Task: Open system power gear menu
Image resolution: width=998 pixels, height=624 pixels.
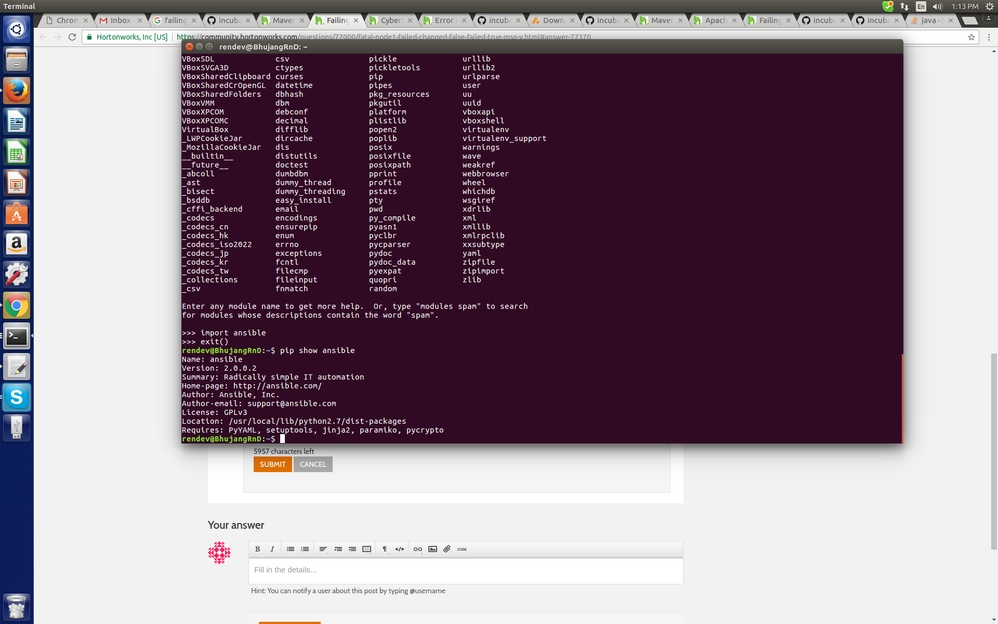Action: pyautogui.click(x=990, y=6)
